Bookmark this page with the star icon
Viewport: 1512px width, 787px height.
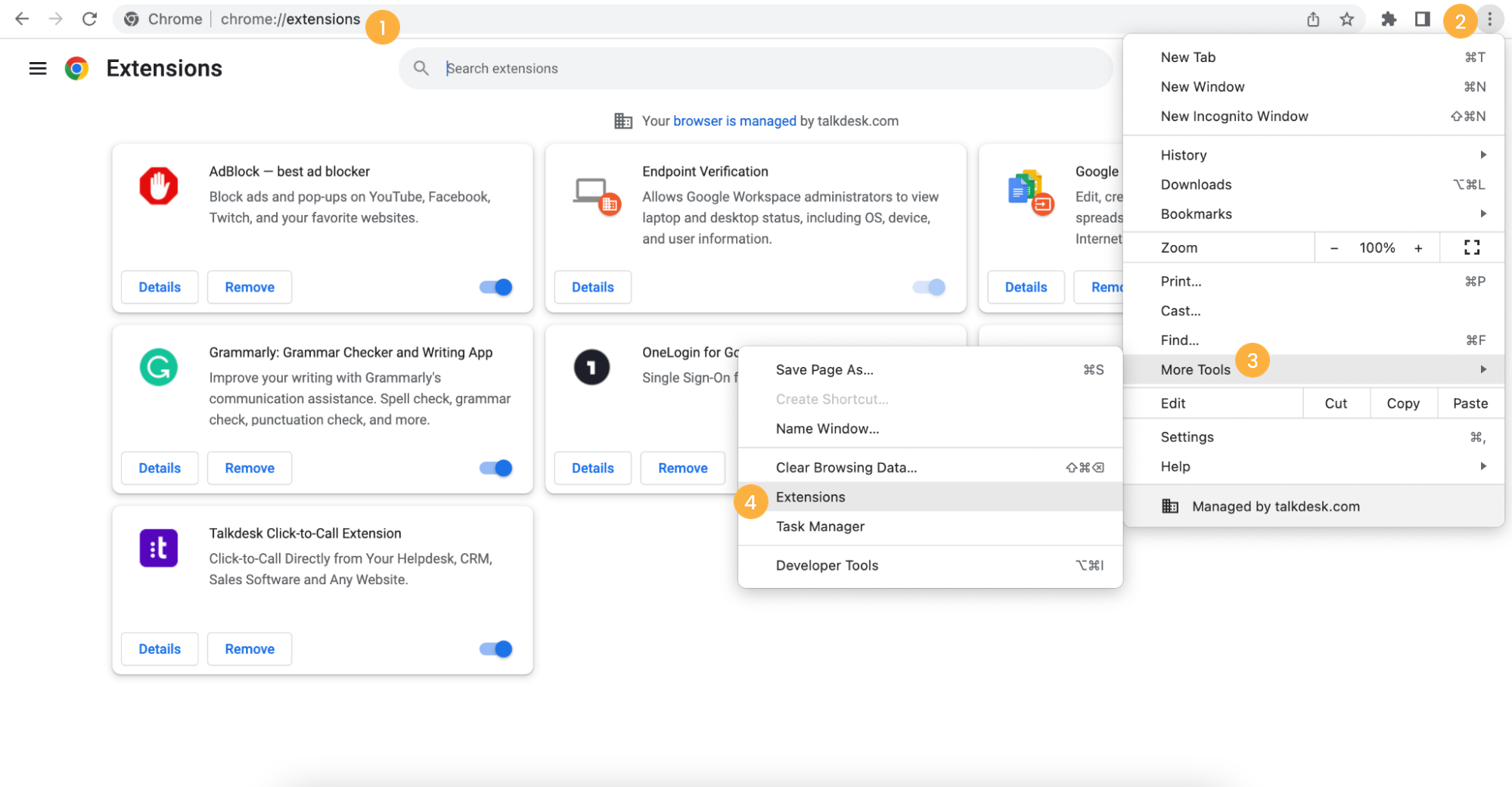[x=1346, y=19]
